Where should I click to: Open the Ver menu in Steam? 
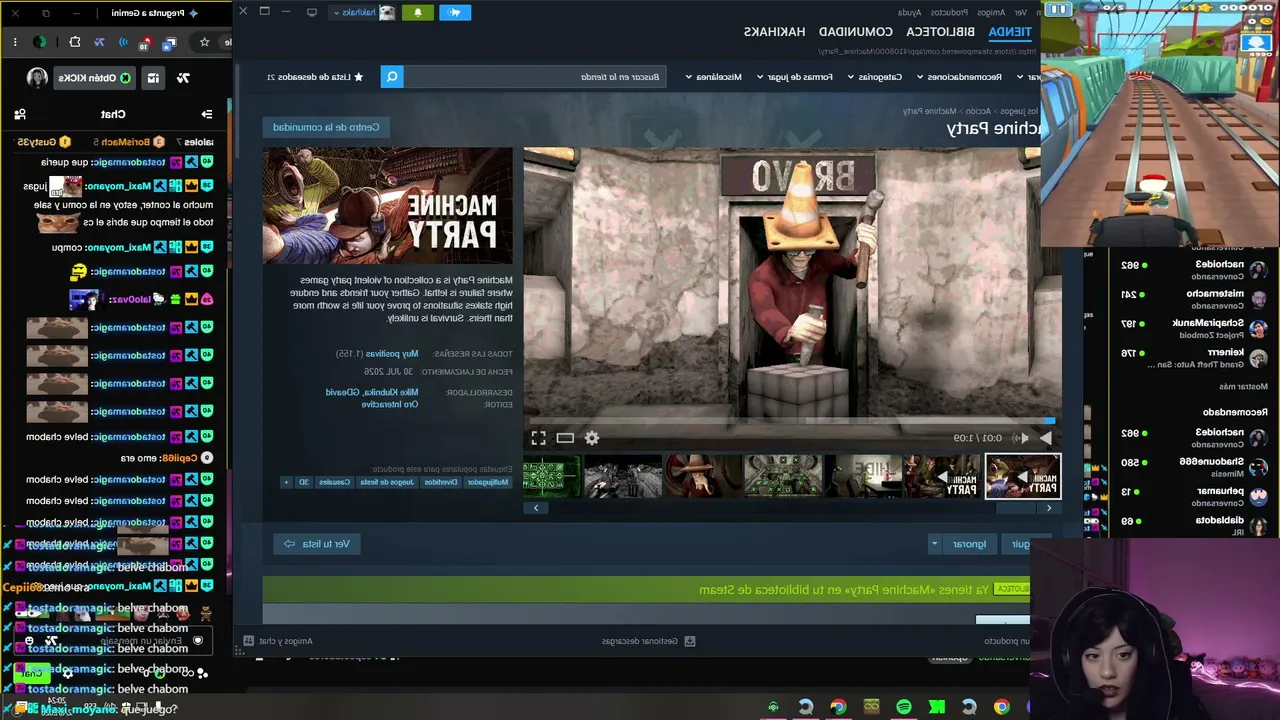click(1021, 12)
